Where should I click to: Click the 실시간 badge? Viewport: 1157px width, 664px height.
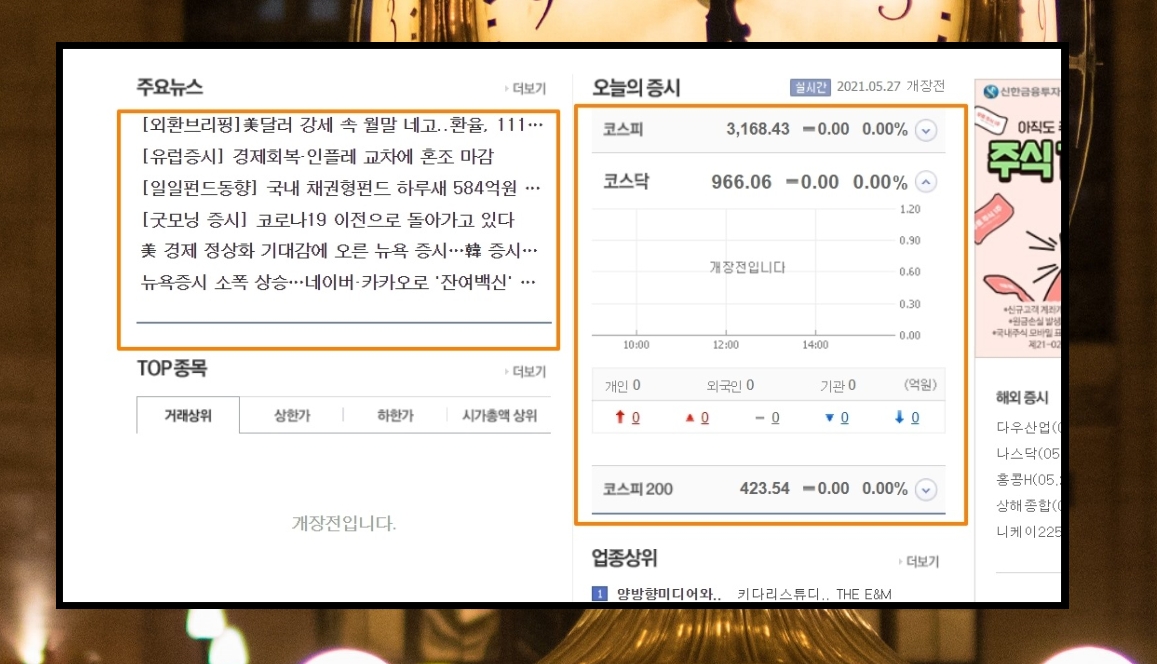tap(810, 87)
